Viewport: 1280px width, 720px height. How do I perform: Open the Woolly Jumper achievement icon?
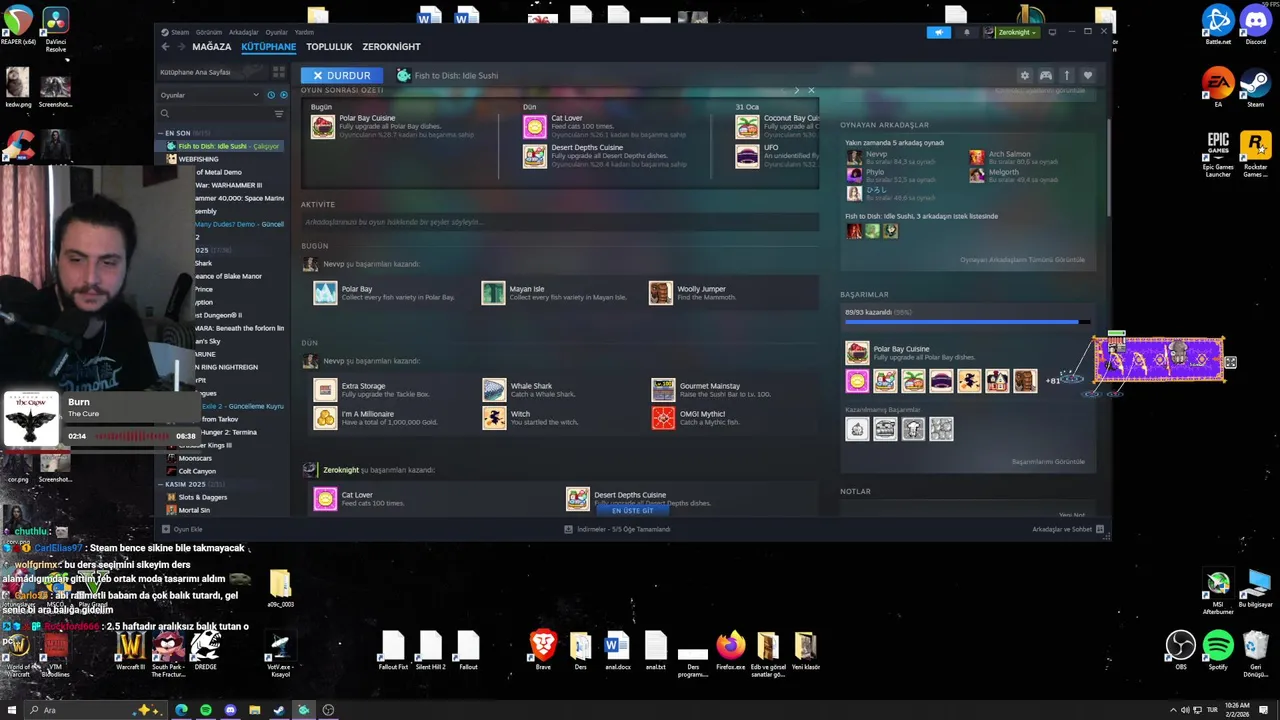click(x=660, y=292)
